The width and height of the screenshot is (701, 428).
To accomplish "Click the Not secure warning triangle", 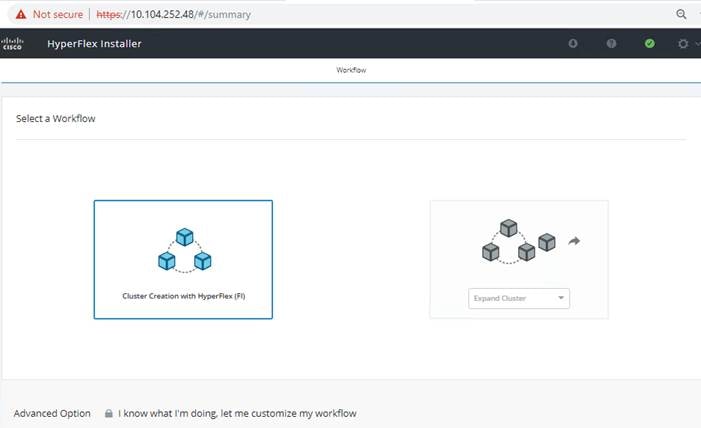I will [21, 14].
